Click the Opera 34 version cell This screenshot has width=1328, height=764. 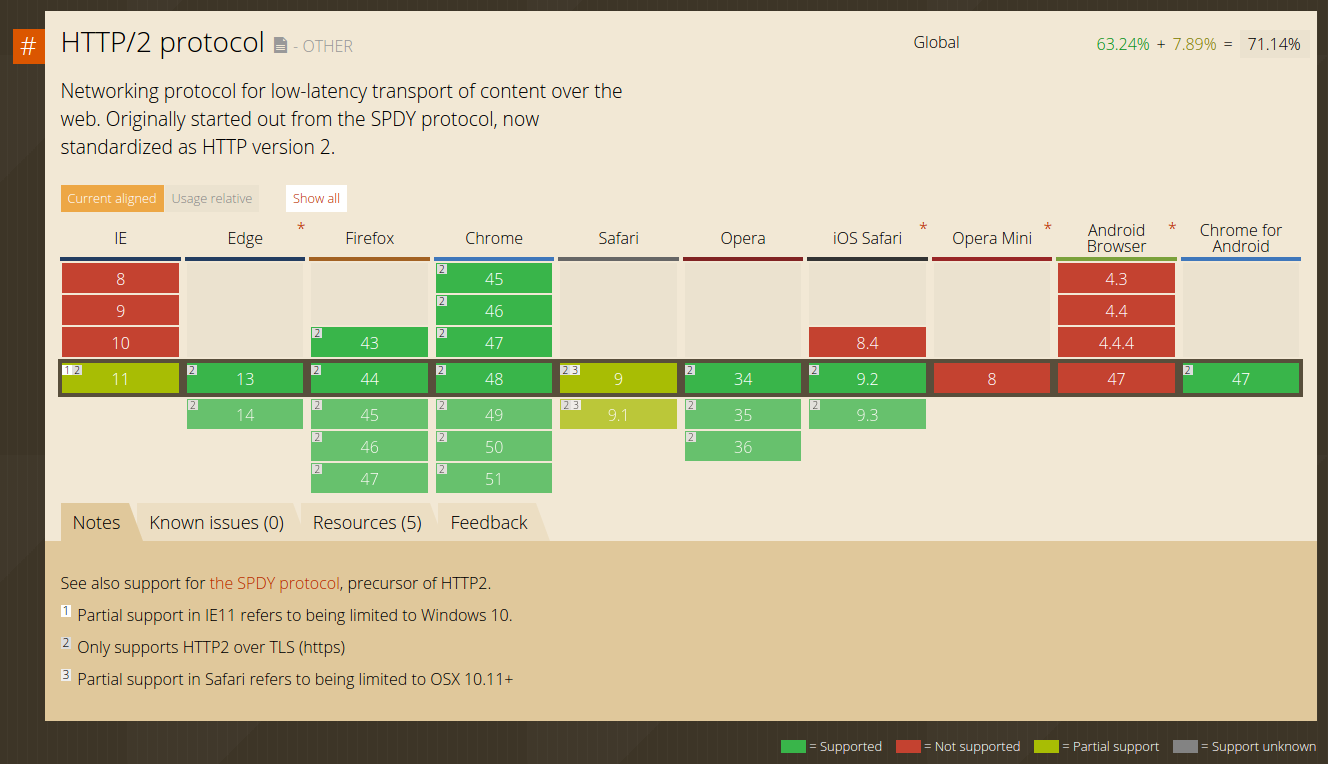tap(743, 379)
